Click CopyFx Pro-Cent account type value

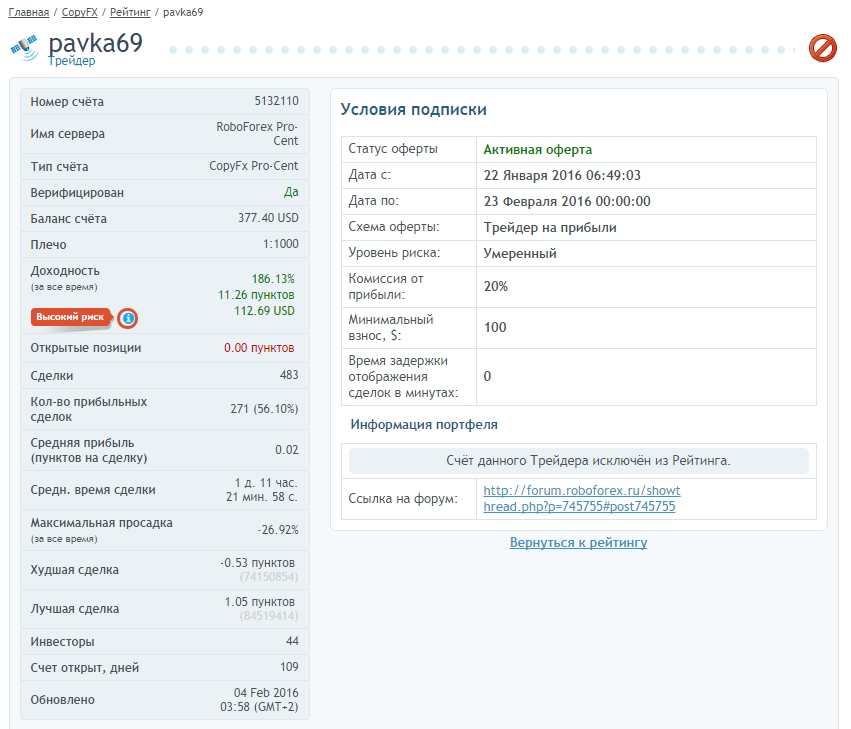pyautogui.click(x=253, y=166)
